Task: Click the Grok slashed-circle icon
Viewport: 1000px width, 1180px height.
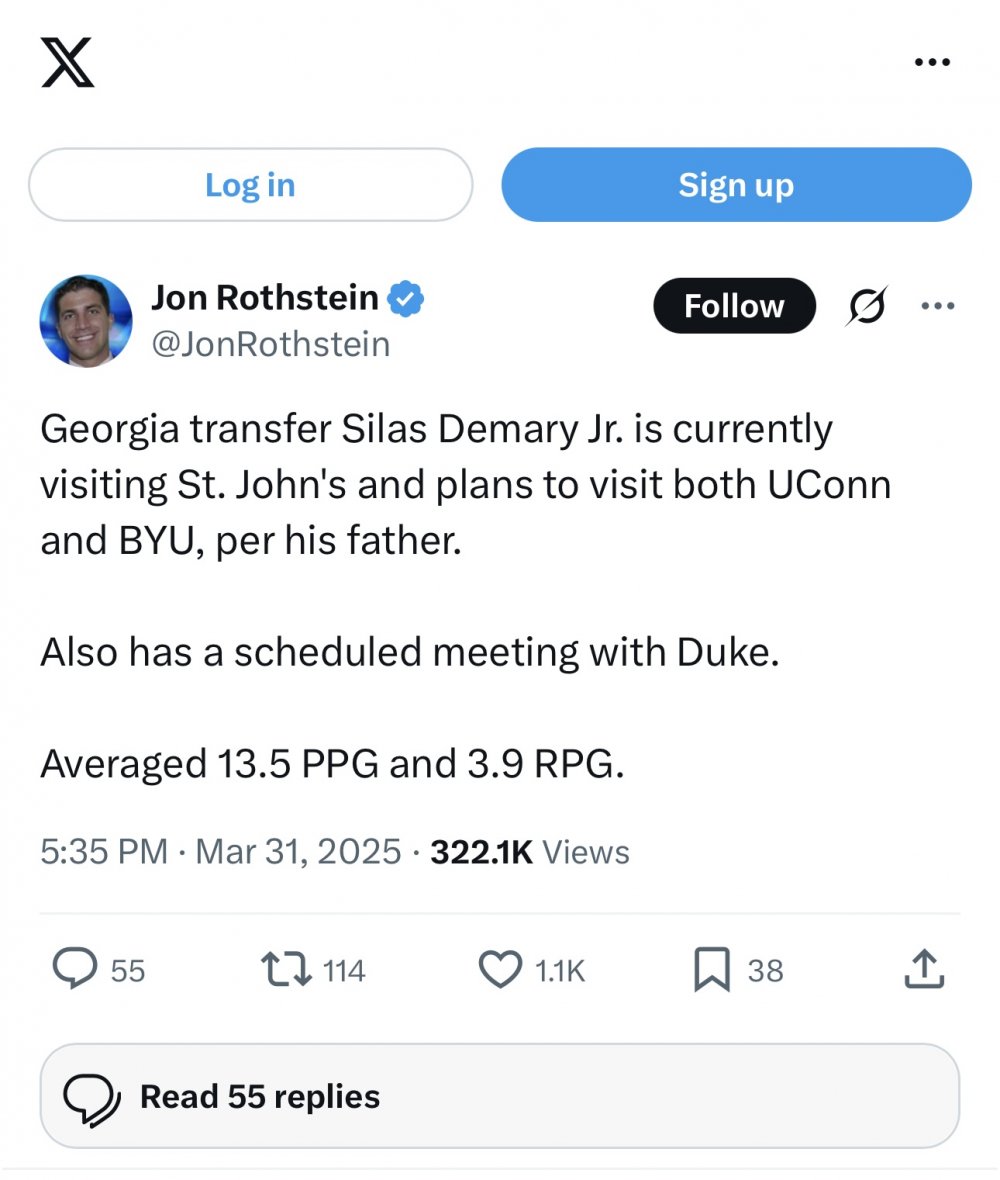Action: 865,307
